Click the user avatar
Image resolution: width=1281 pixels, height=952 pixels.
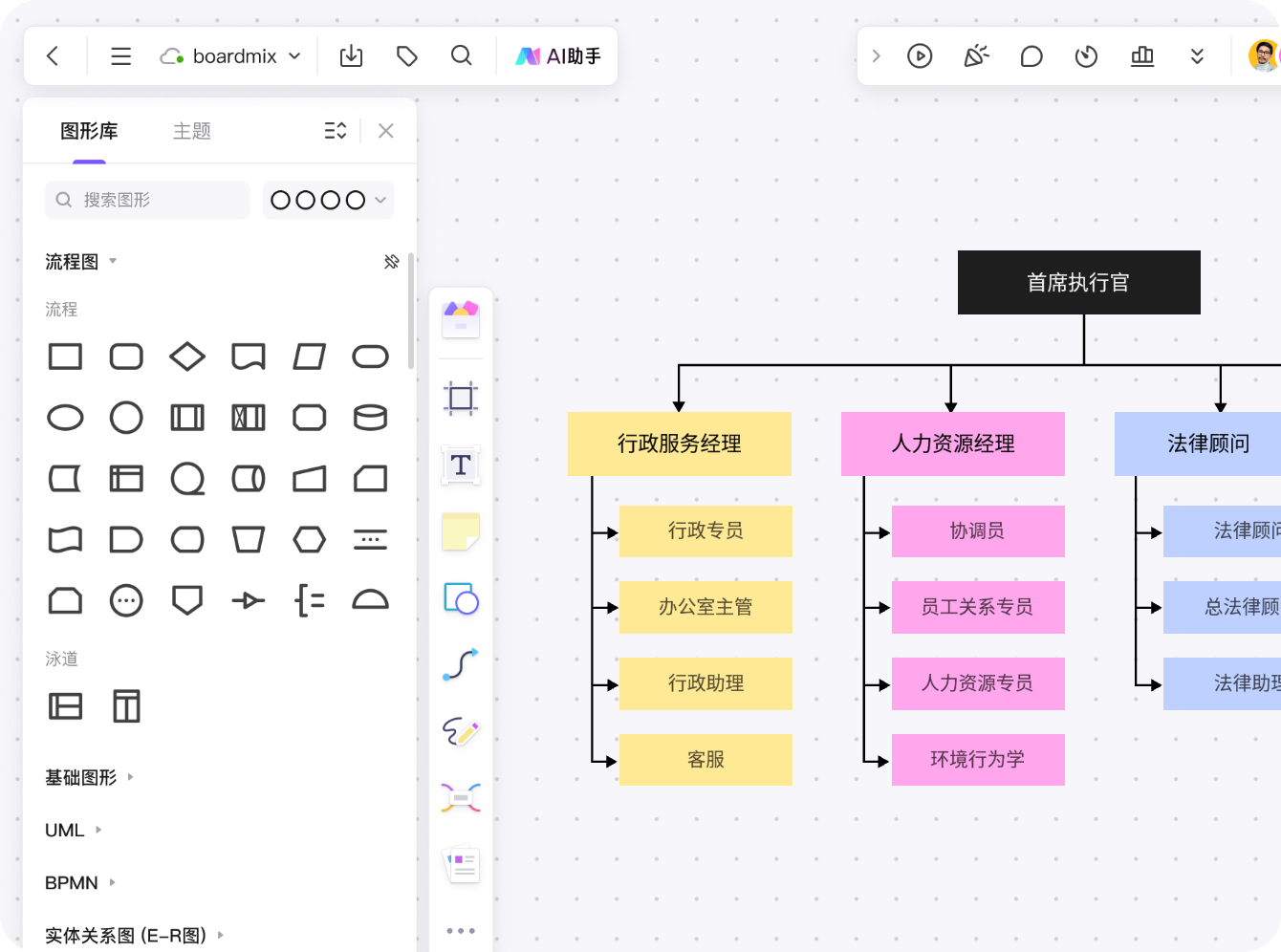tap(1264, 55)
